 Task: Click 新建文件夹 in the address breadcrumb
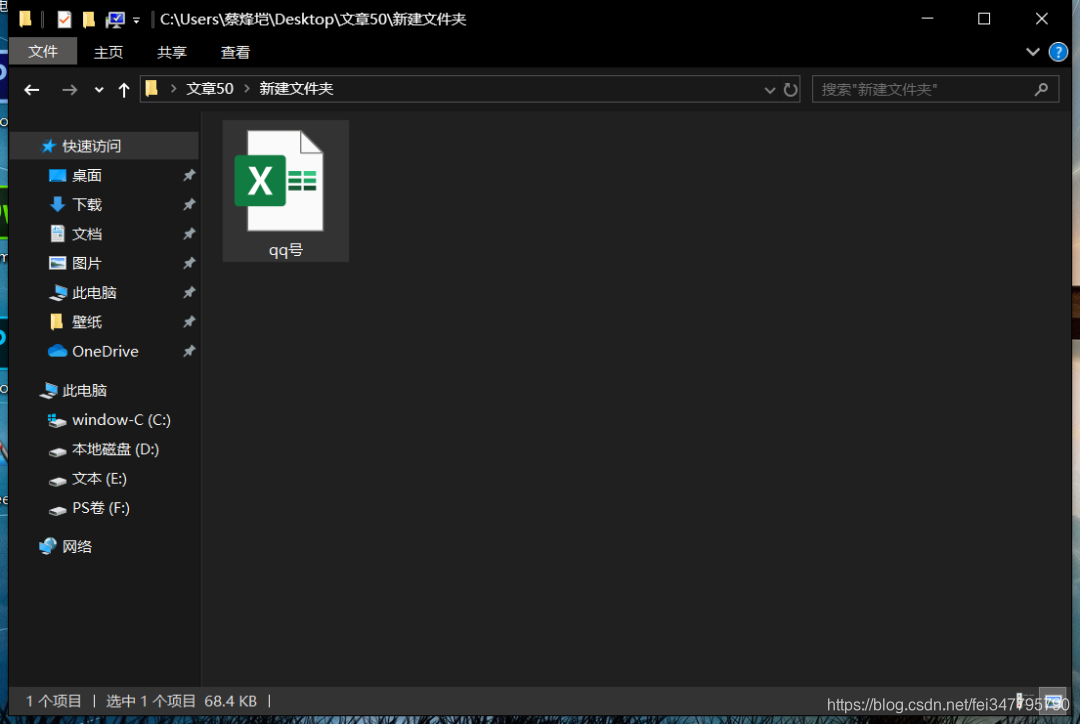296,89
